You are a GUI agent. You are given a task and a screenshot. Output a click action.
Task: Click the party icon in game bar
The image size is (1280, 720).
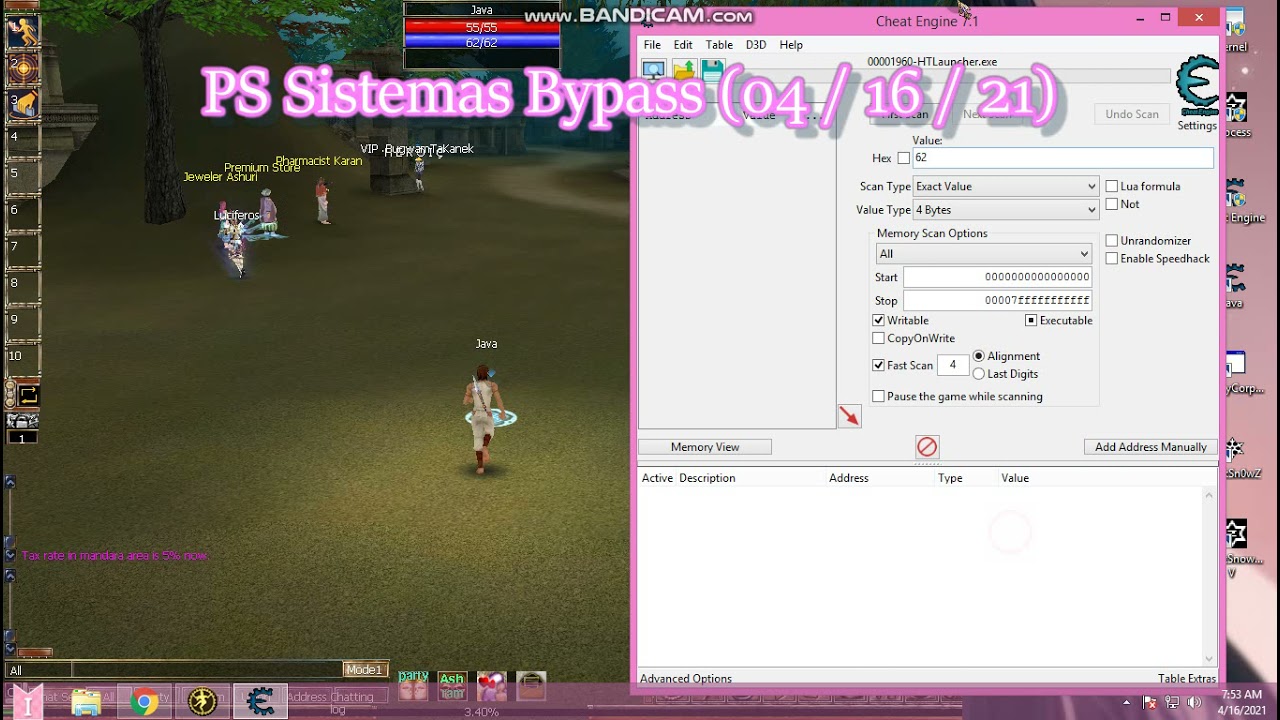click(x=413, y=685)
